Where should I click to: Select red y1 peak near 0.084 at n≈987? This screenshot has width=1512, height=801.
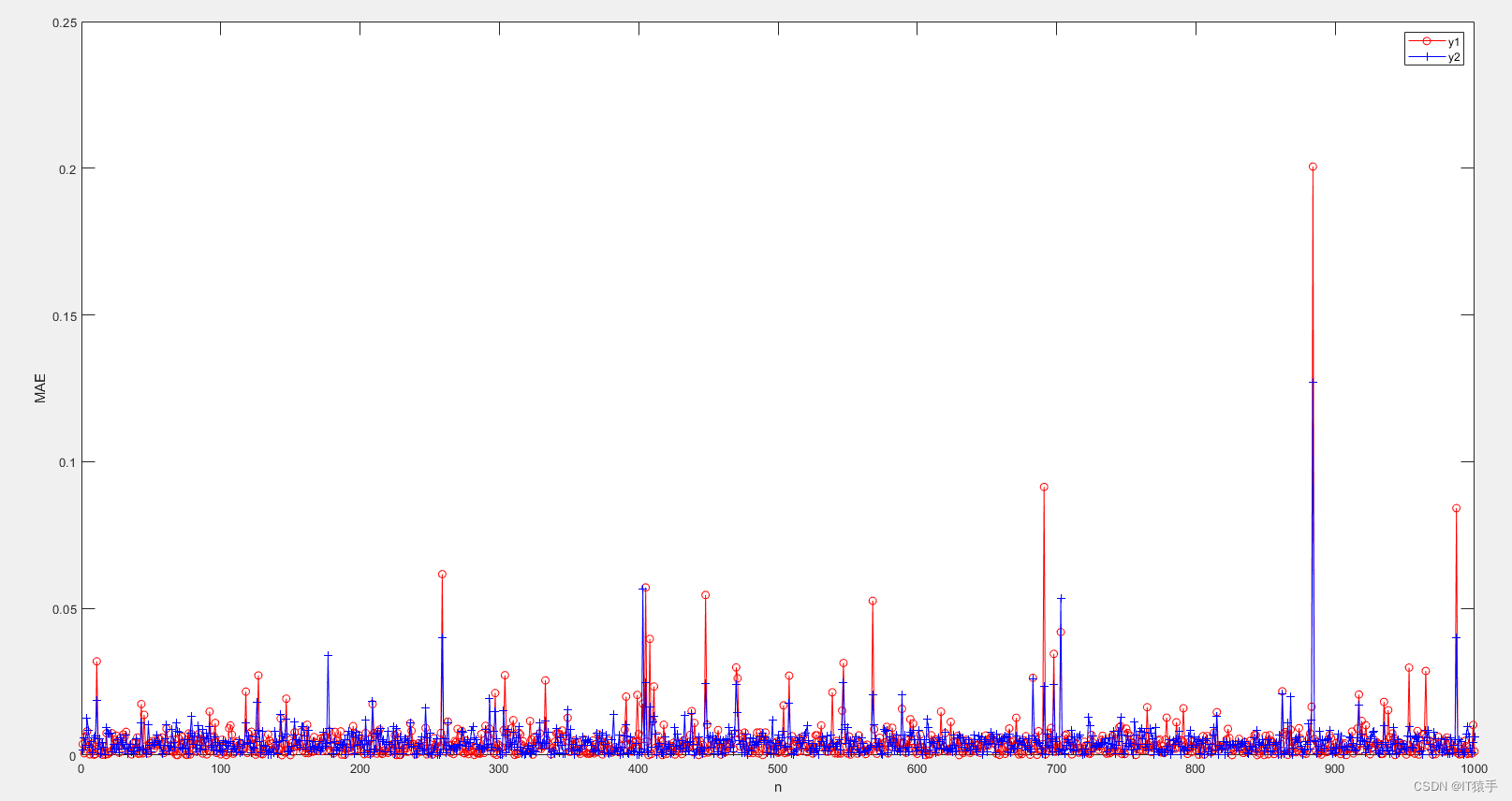tap(1456, 508)
